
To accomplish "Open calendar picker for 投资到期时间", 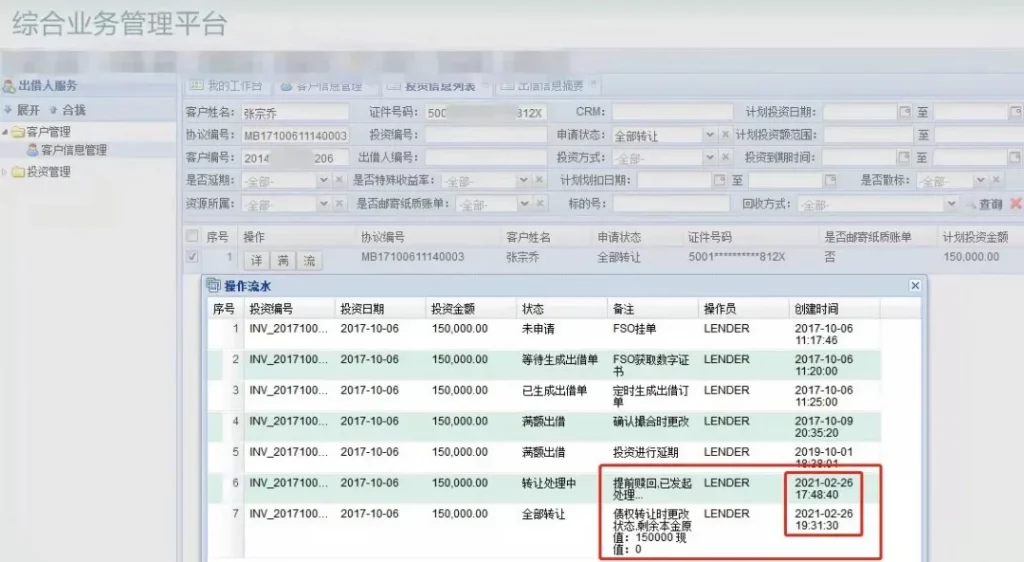I will tap(904, 158).
